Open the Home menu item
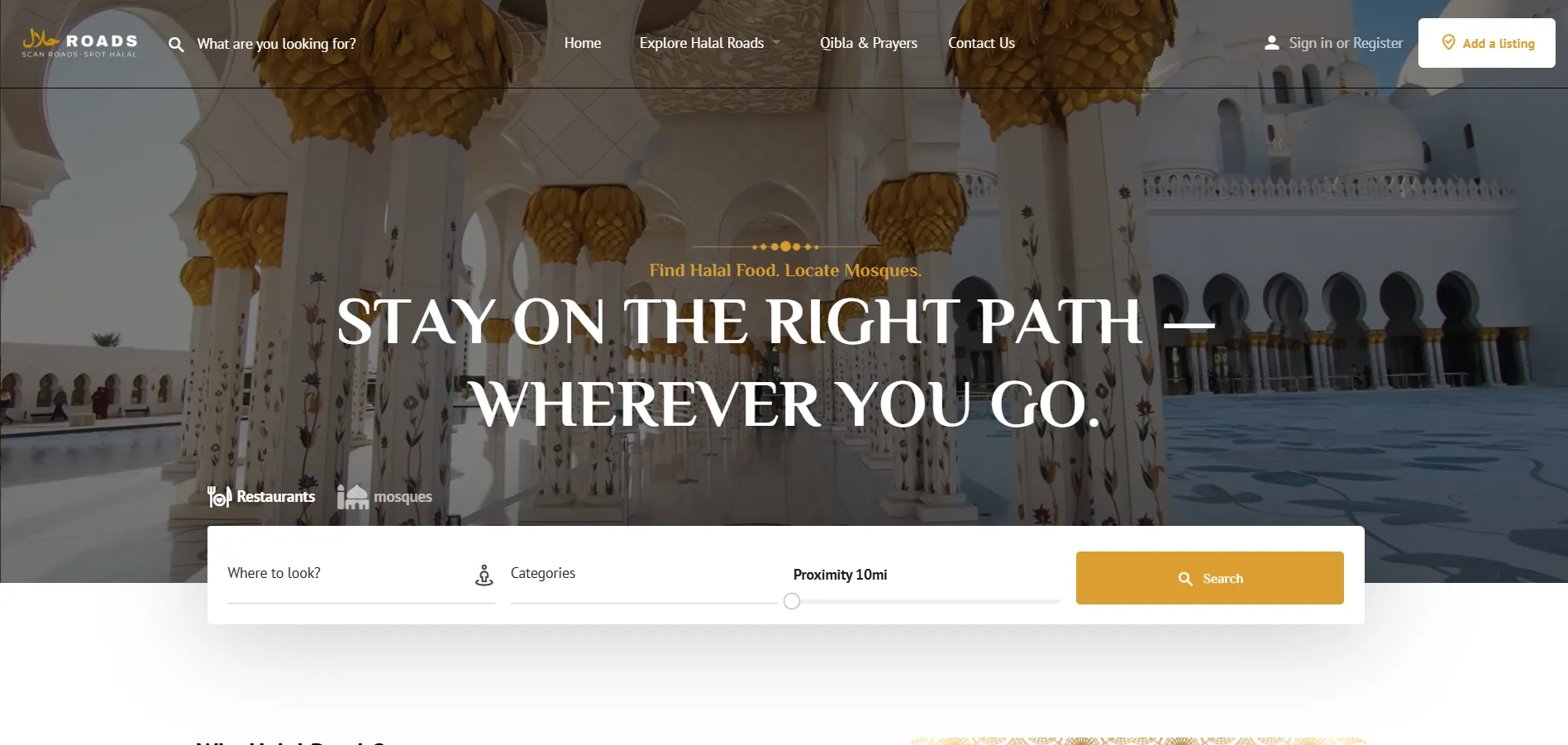 583,43
